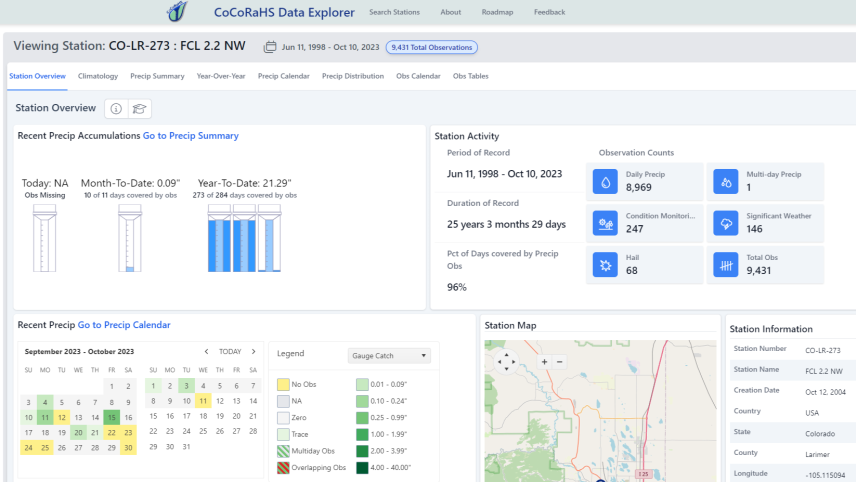Click the Multiday Obs striped swatch

(x=283, y=451)
